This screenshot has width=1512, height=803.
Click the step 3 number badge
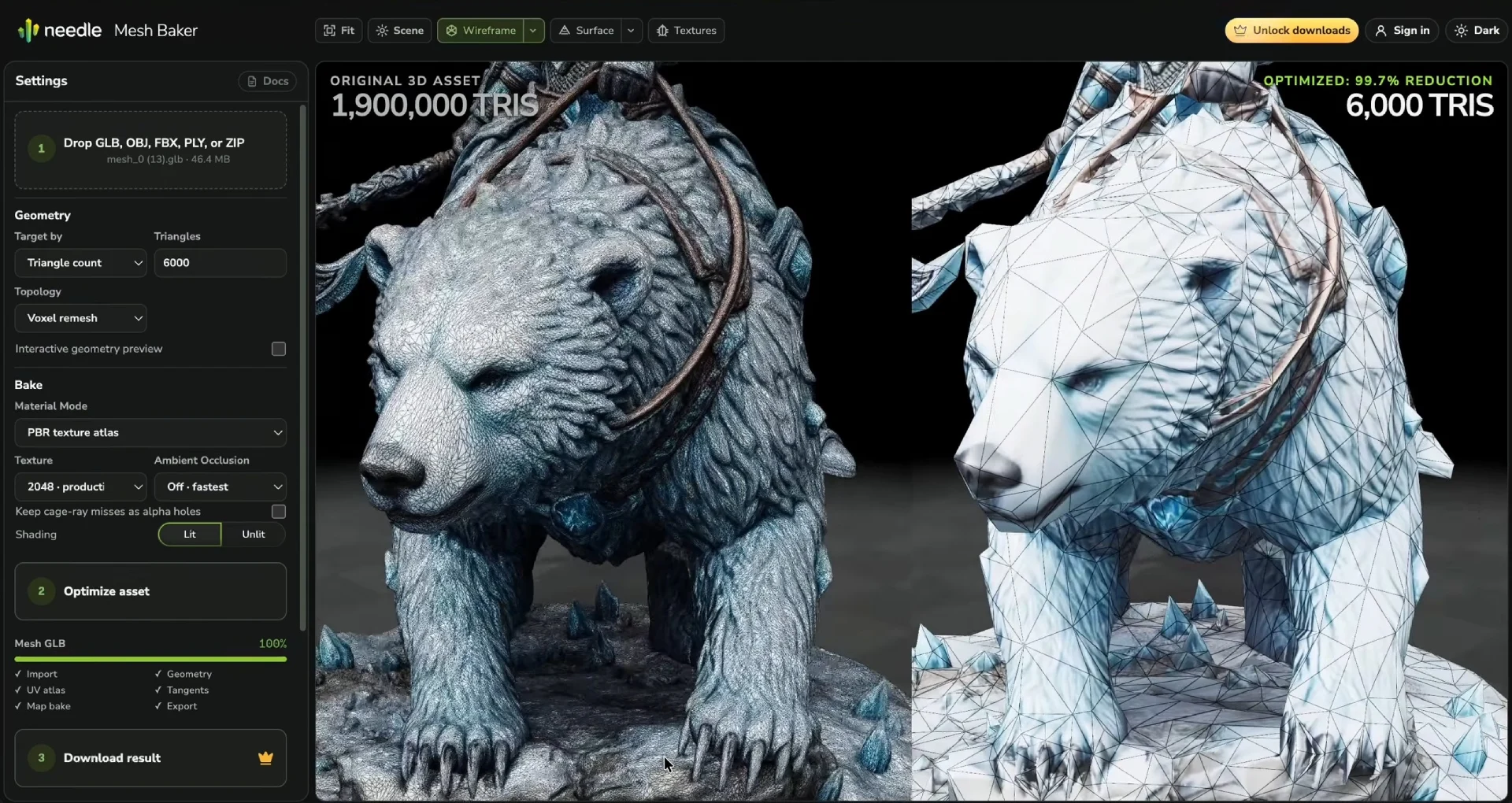point(42,758)
